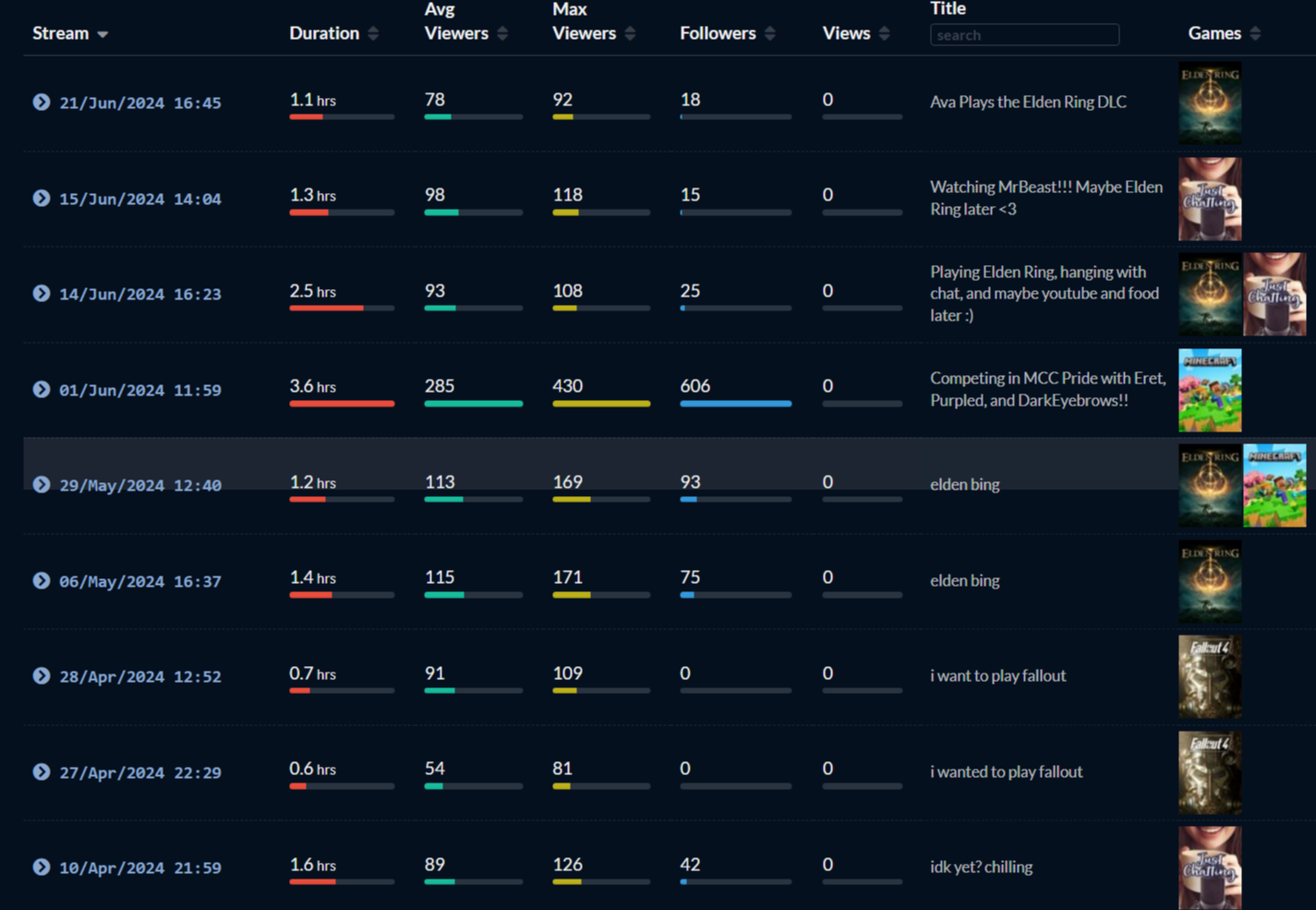This screenshot has width=1316, height=910.
Task: Open Just Chatting thumbnail in 14/Jun/2024 row
Action: click(1274, 294)
